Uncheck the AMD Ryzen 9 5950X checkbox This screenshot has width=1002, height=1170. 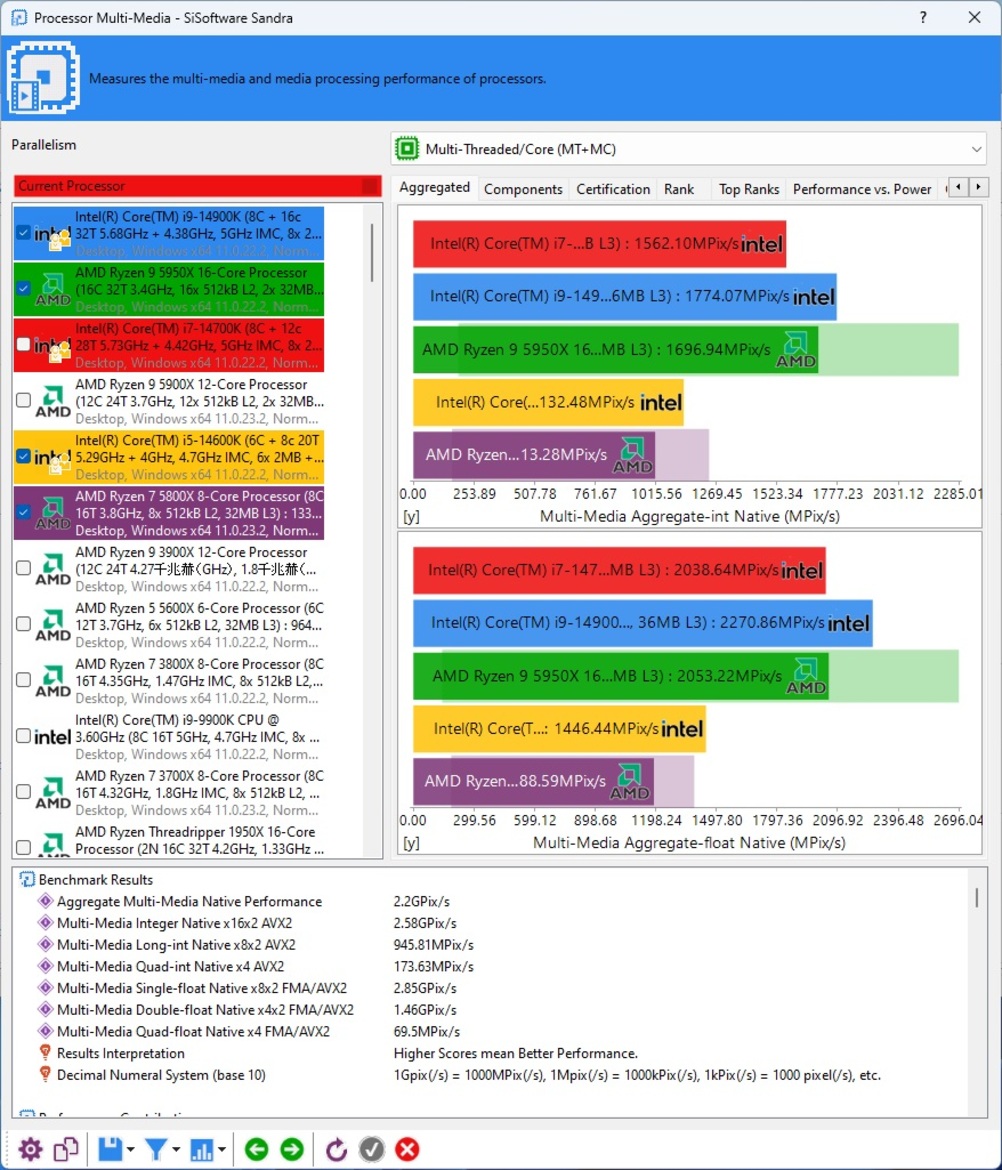click(23, 288)
